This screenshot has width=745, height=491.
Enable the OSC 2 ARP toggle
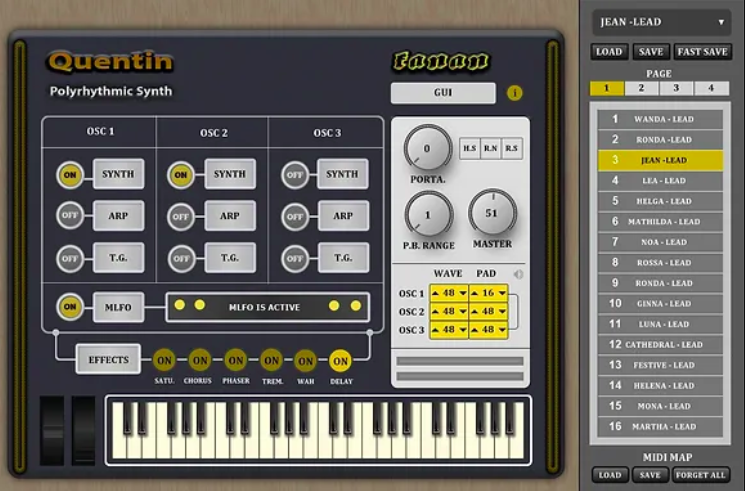[x=181, y=216]
